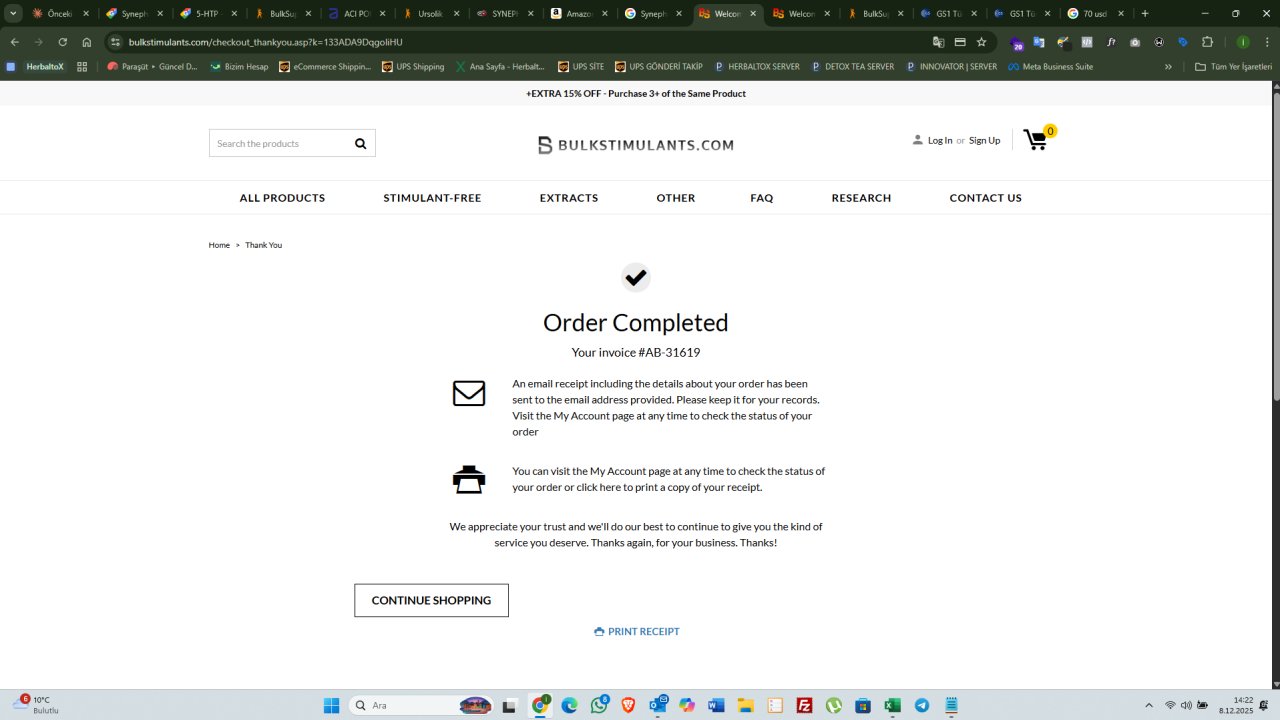
Task: Click into the product search field
Action: click(280, 143)
